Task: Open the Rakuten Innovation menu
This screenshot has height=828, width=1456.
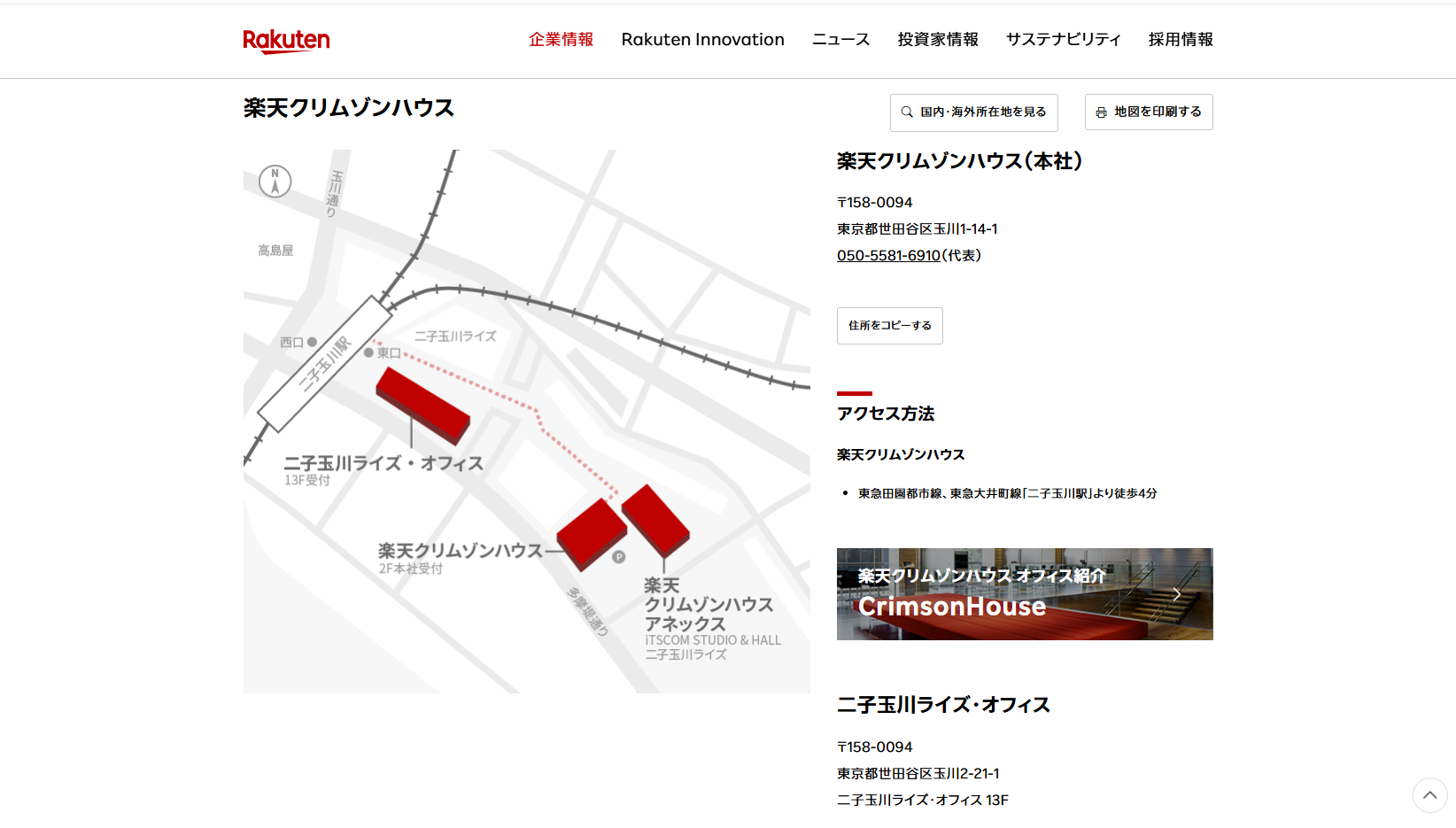Action: [702, 40]
